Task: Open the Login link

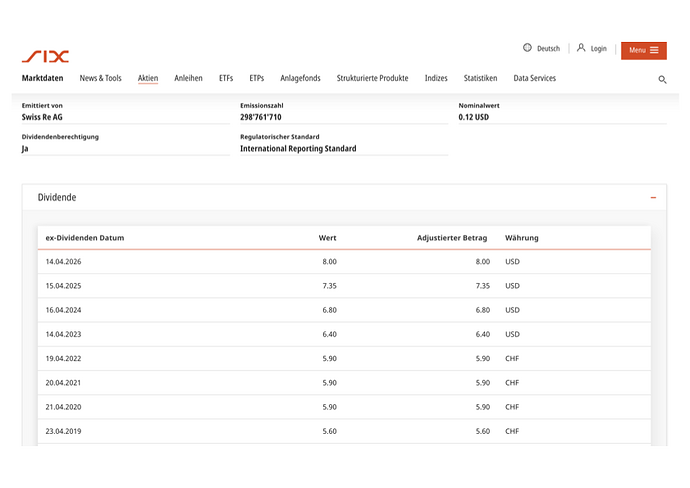Action: tap(598, 48)
